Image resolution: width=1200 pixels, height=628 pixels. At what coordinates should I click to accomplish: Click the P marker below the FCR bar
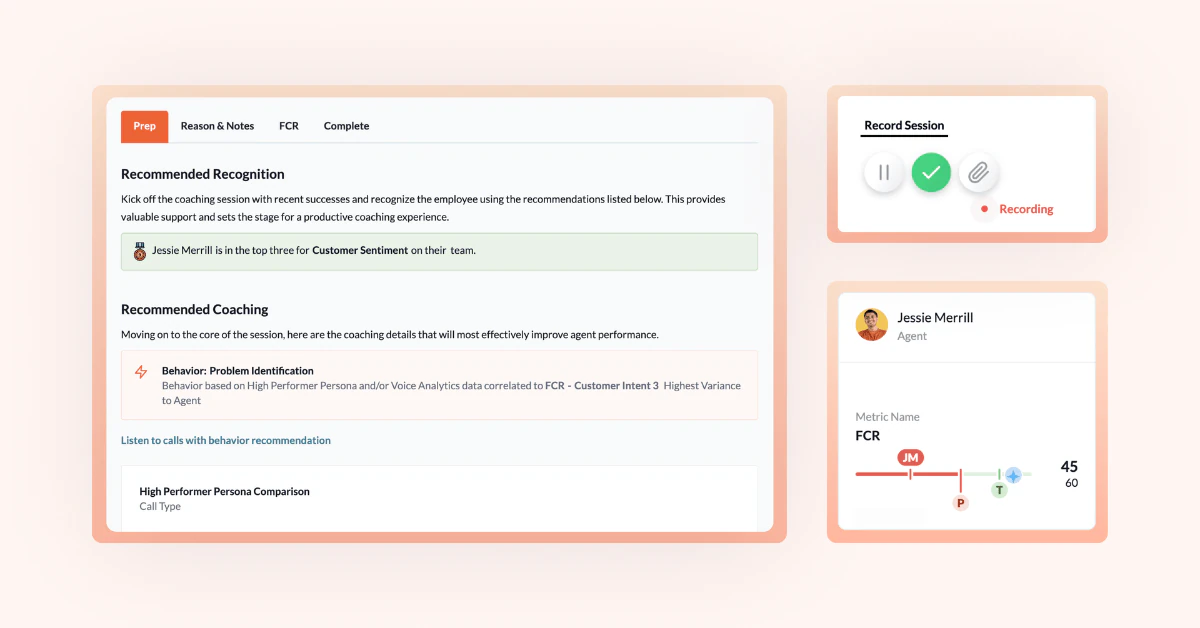tap(961, 503)
